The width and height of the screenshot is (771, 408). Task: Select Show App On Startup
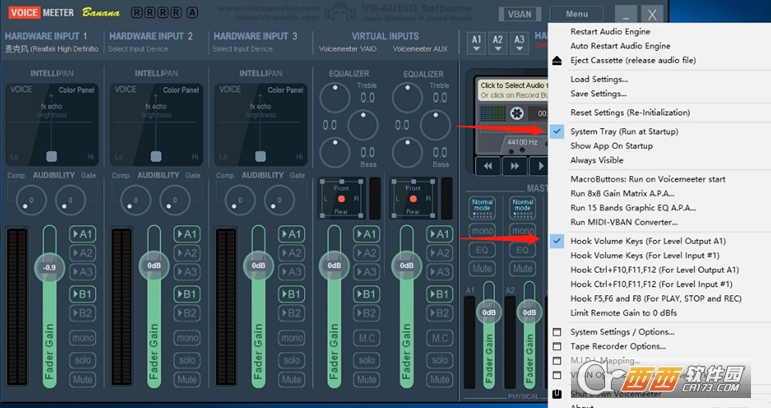tap(611, 146)
